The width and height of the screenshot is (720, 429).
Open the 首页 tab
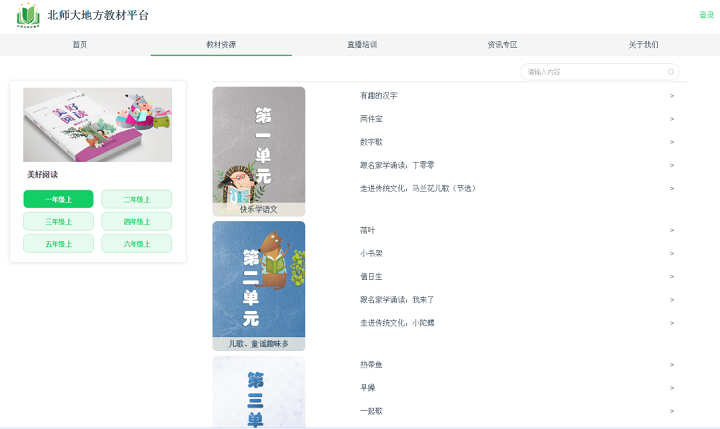[x=80, y=45]
